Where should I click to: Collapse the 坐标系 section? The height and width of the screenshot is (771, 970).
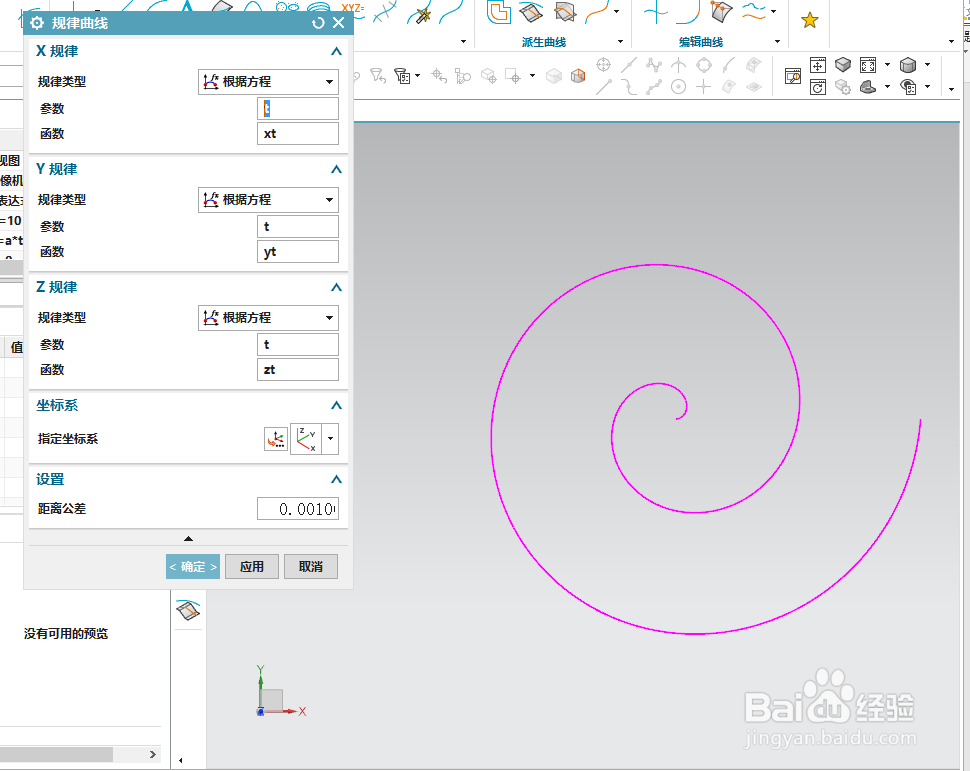tap(336, 405)
